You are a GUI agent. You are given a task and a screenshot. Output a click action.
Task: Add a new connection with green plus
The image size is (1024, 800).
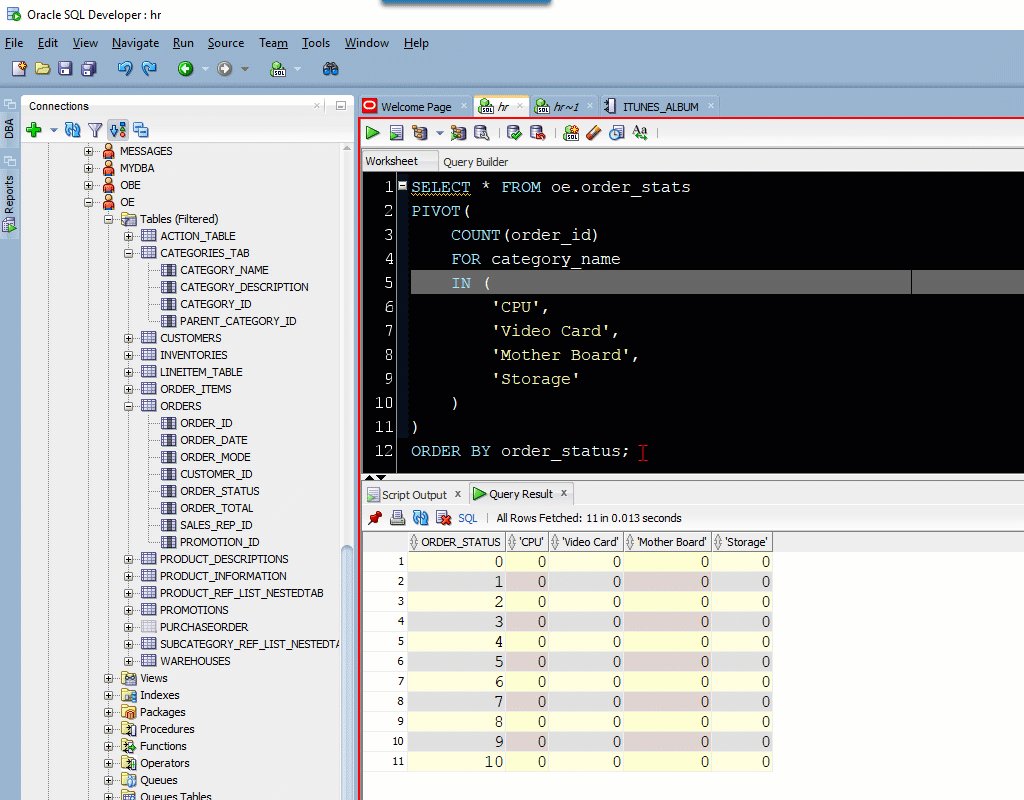[34, 130]
